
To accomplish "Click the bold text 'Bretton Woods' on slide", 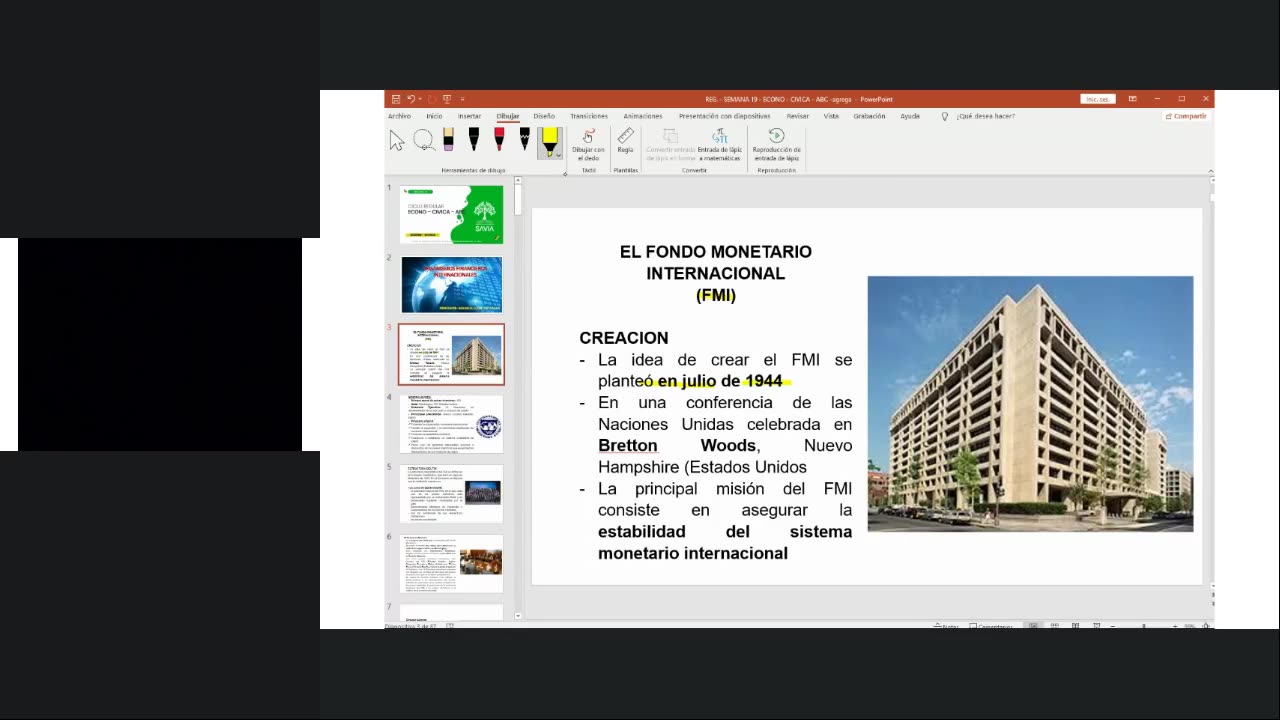I will pyautogui.click(x=678, y=445).
